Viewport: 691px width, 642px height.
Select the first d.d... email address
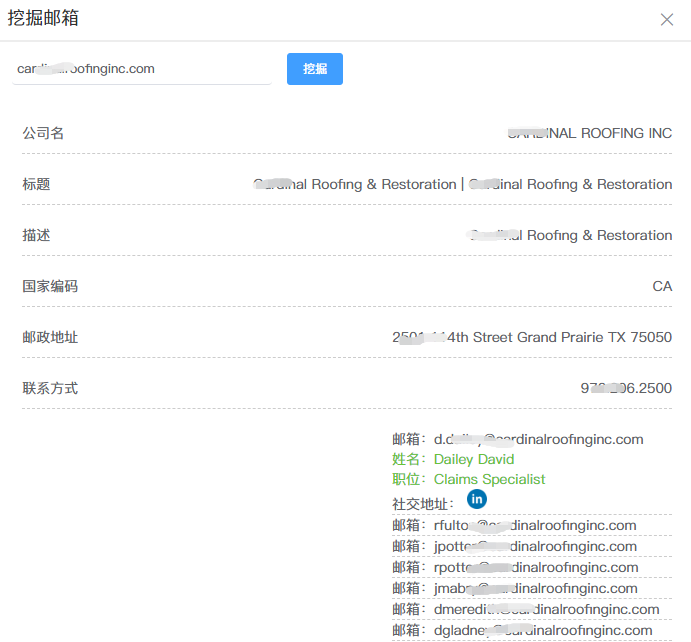pyautogui.click(x=539, y=439)
